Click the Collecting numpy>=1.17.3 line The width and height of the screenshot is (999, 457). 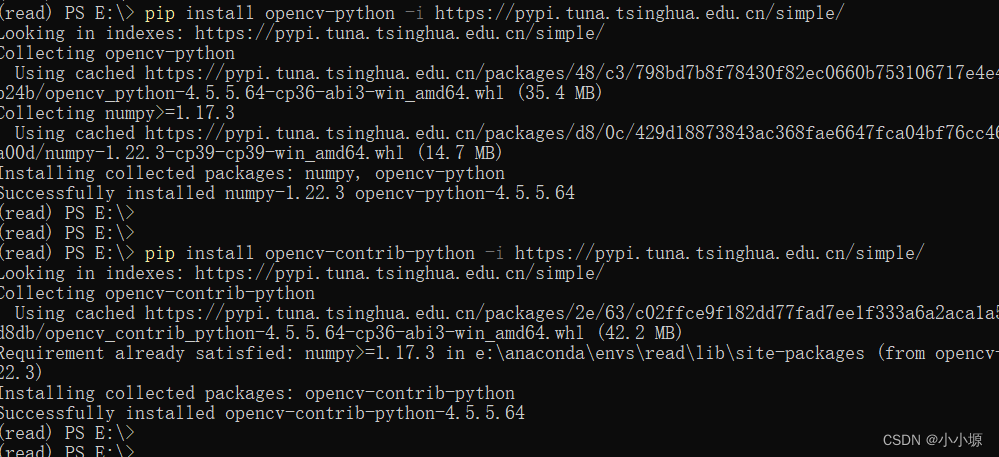[x=117, y=113]
